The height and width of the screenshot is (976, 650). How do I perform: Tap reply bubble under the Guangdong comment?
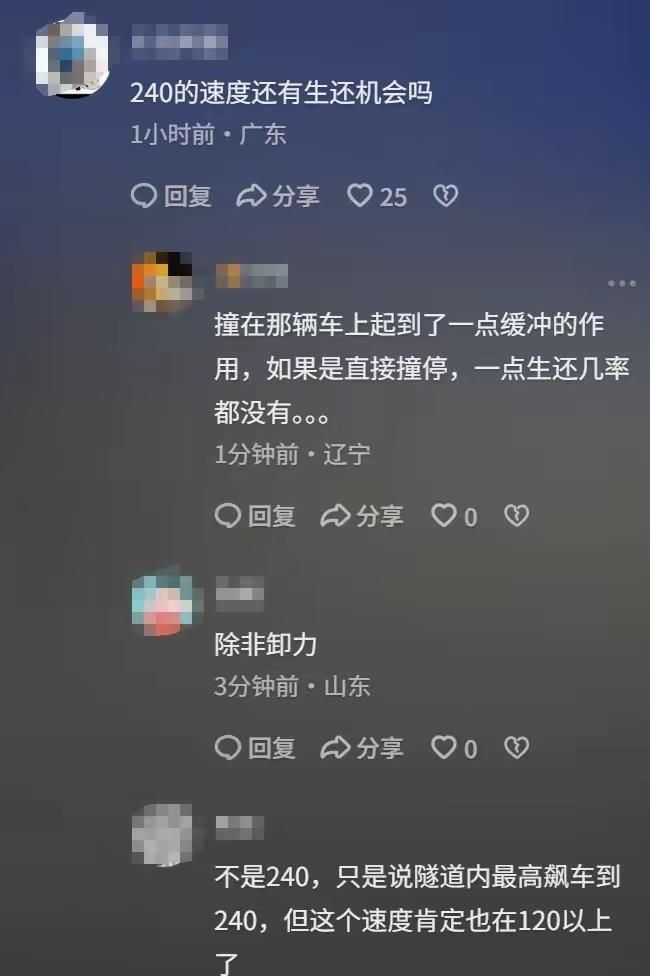pyautogui.click(x=171, y=196)
